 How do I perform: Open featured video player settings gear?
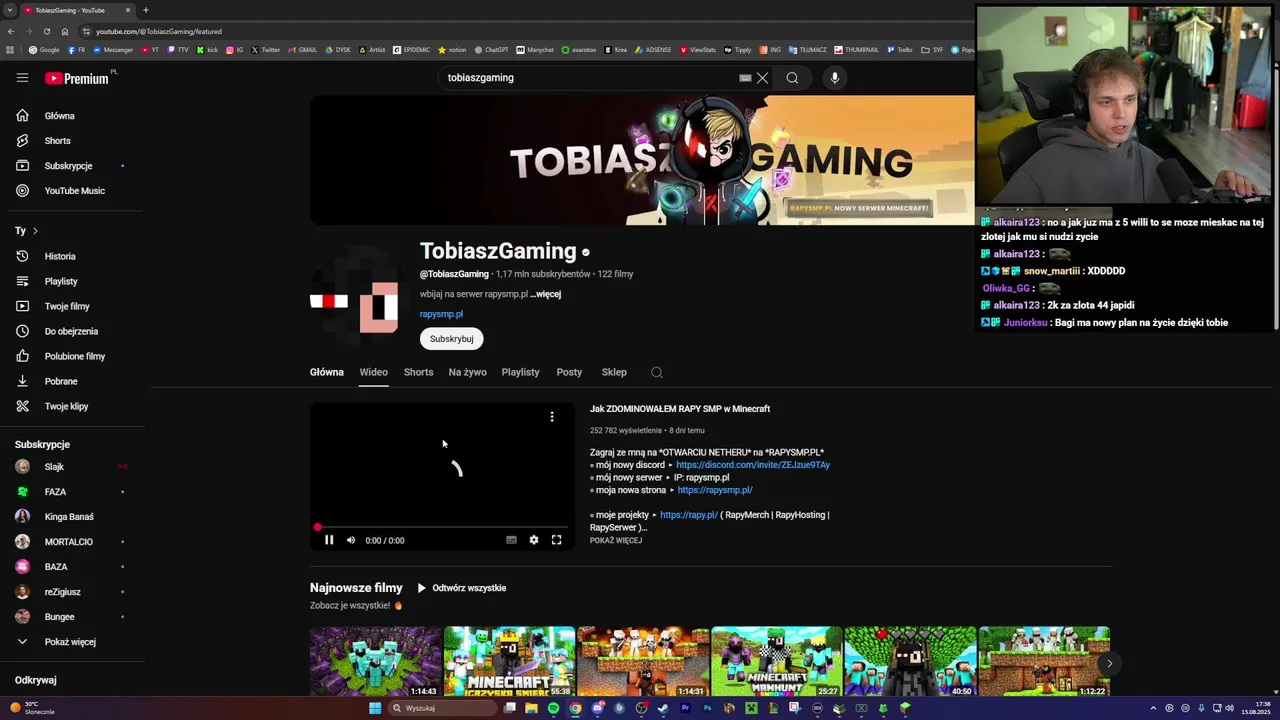534,540
